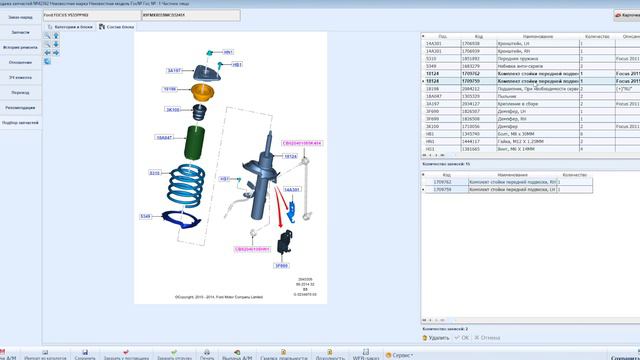Click label 14A301 on the diagram
Image resolution: width=640 pixels, height=360 pixels.
[292, 190]
